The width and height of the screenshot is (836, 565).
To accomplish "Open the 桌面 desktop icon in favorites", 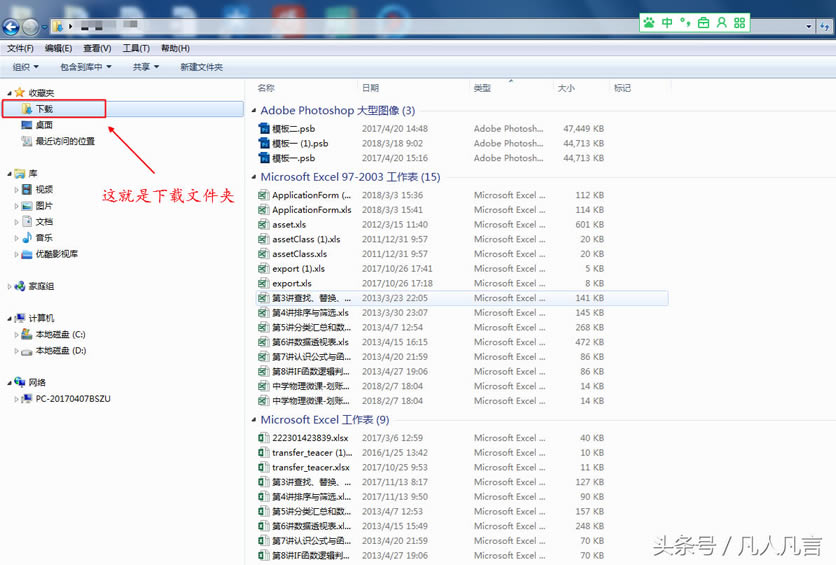I will 27,125.
